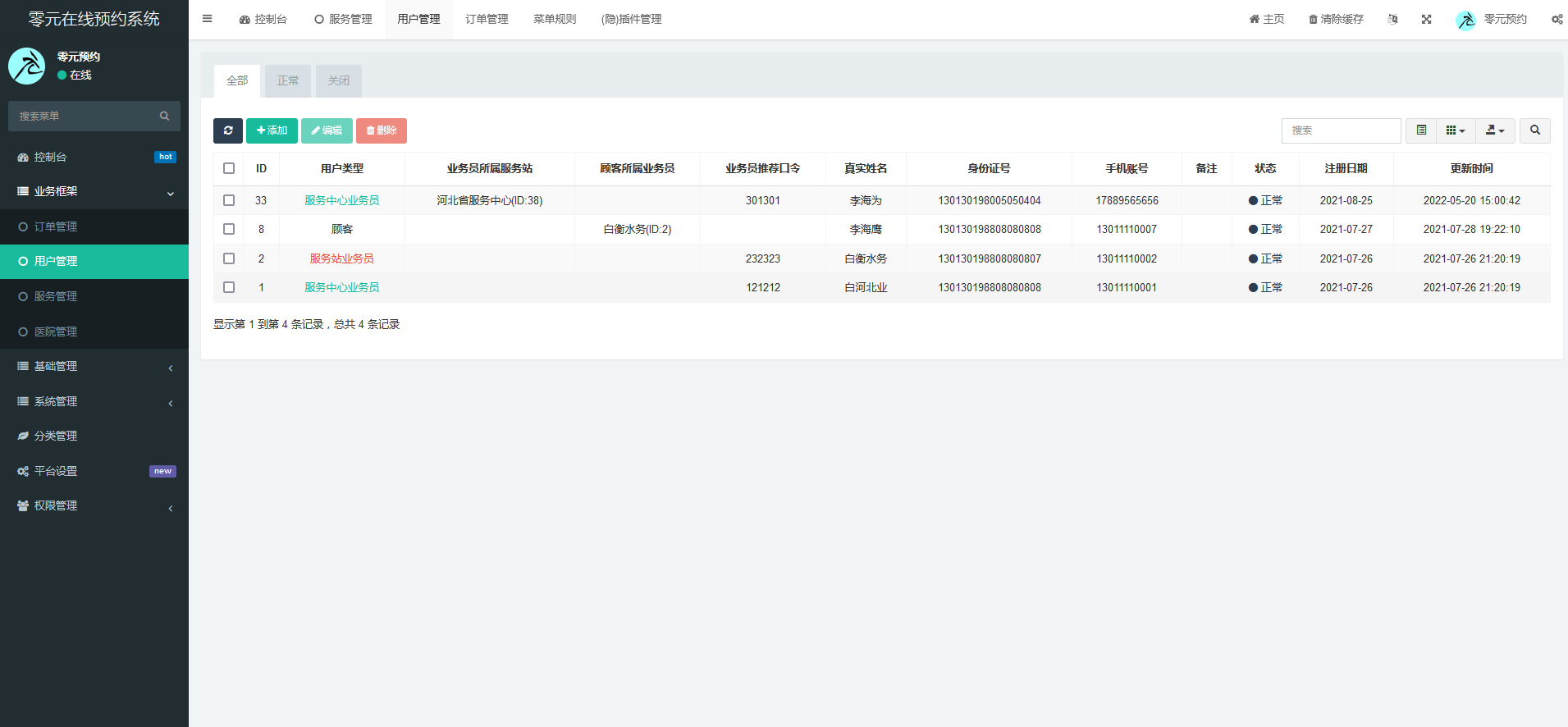Click the refresh table icon button

click(228, 130)
